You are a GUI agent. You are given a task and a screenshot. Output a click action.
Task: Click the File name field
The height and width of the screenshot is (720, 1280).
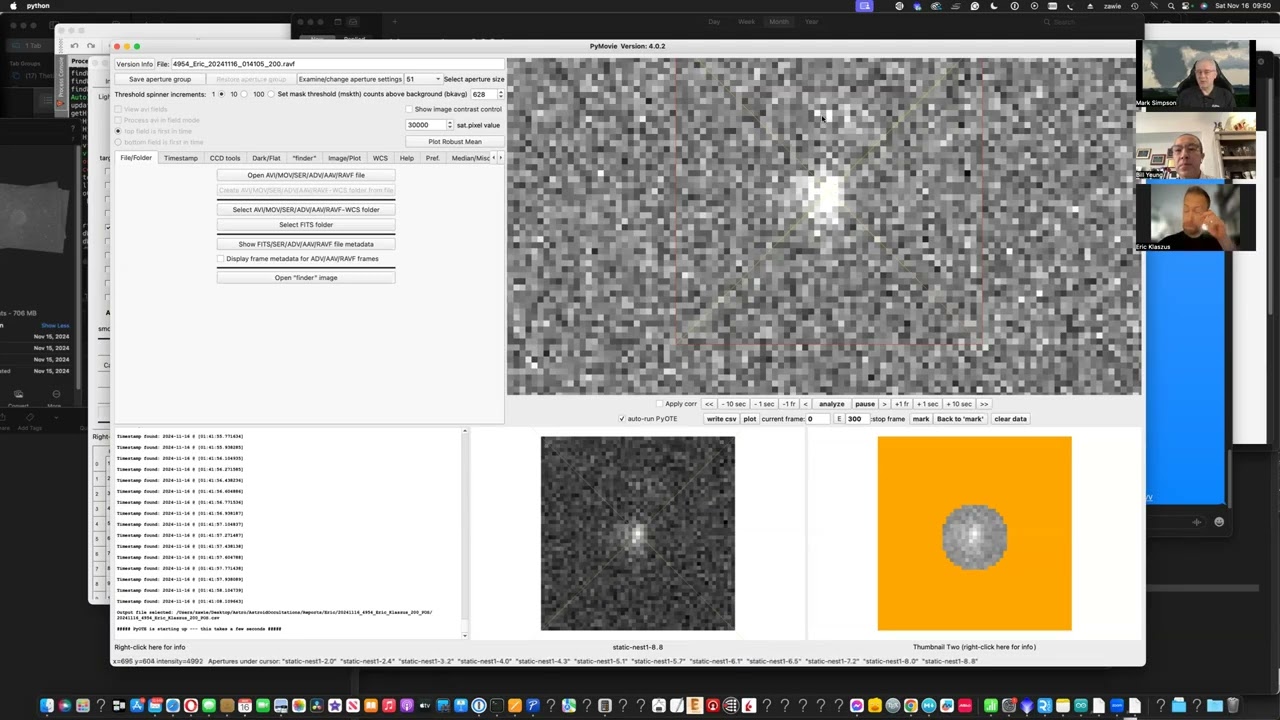pyautogui.click(x=337, y=64)
